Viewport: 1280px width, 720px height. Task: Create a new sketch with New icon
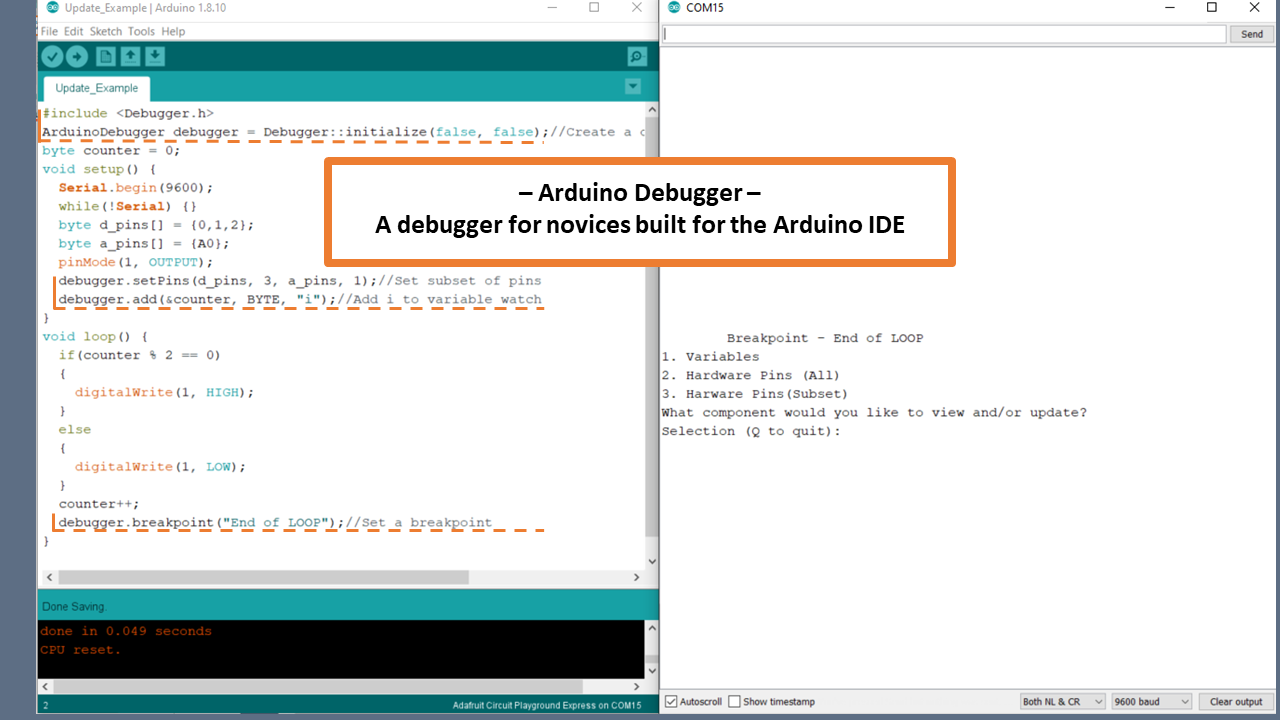[x=106, y=57]
